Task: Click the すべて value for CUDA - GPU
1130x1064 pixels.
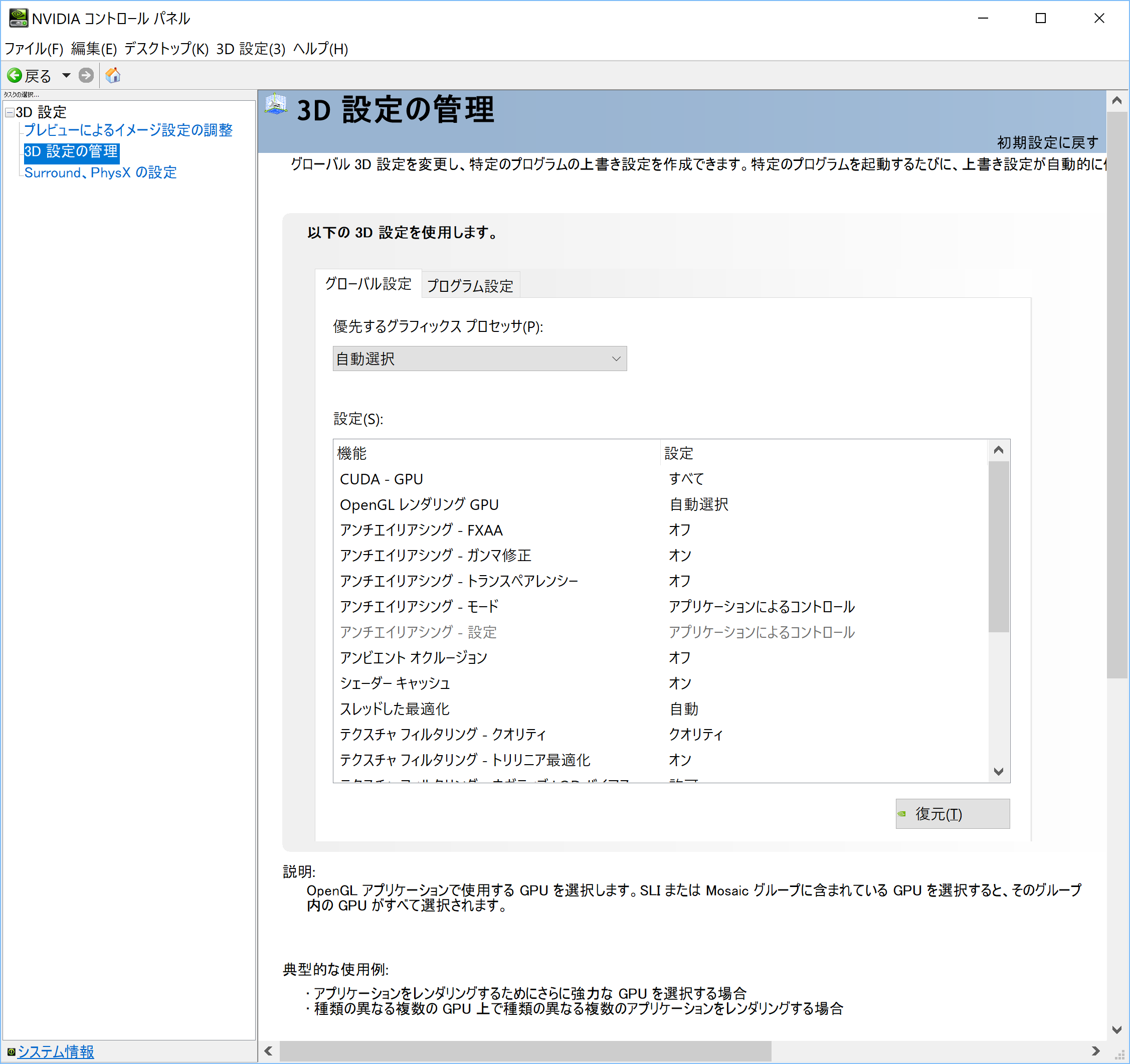Action: 687,479
